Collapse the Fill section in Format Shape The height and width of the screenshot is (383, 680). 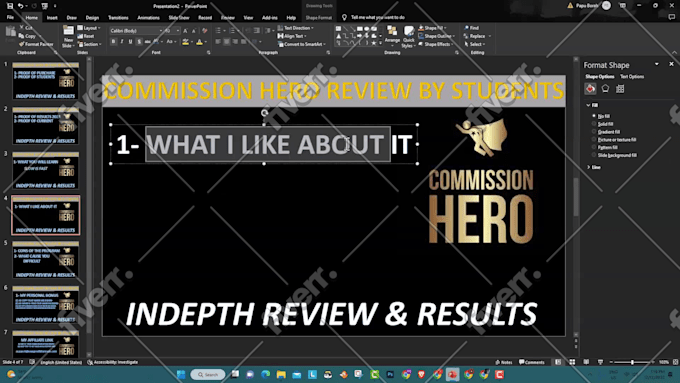[x=592, y=105]
